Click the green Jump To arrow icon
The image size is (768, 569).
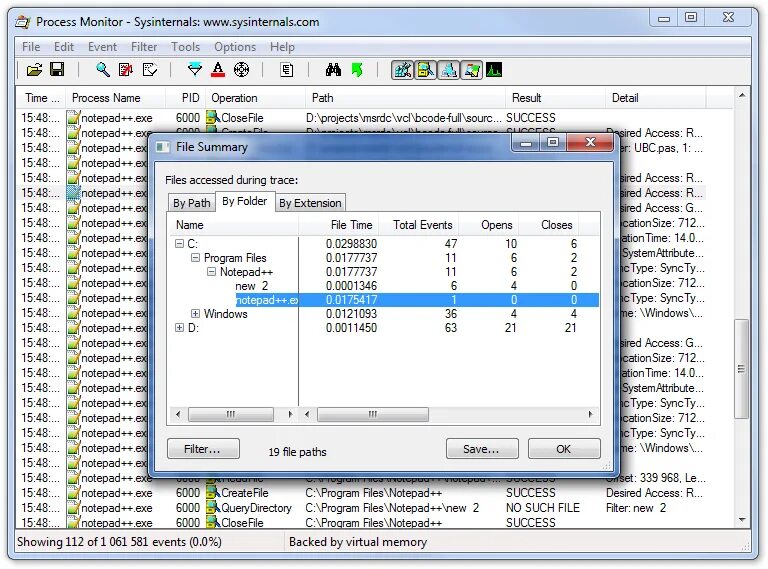357,70
